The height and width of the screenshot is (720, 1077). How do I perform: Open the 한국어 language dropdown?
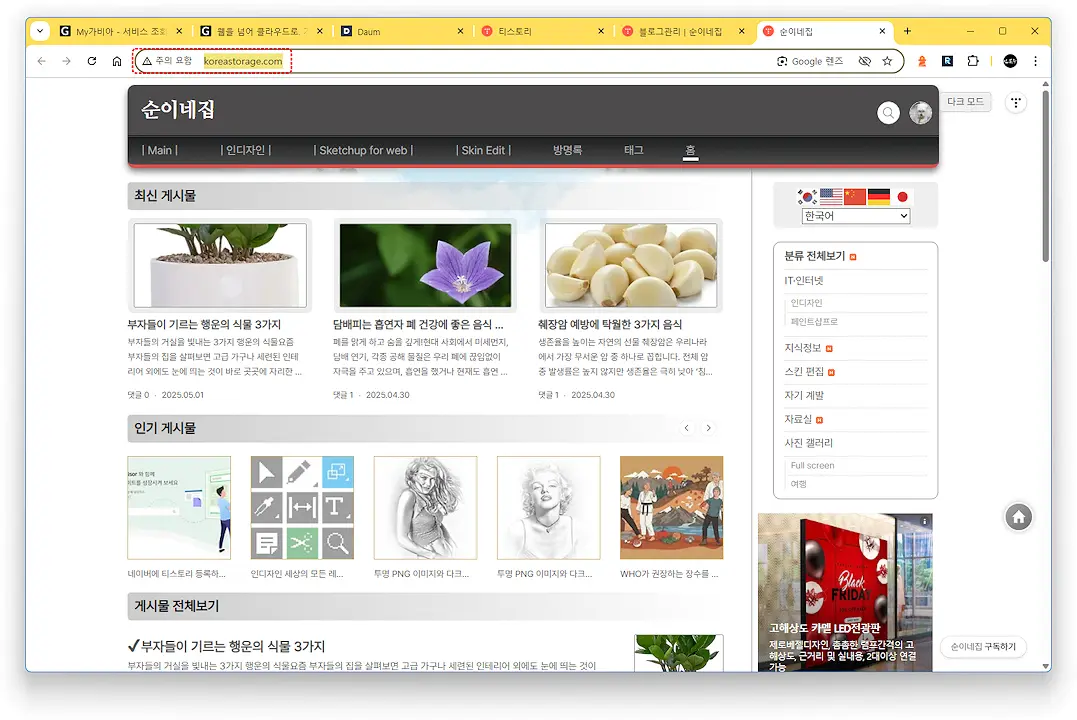(x=855, y=215)
